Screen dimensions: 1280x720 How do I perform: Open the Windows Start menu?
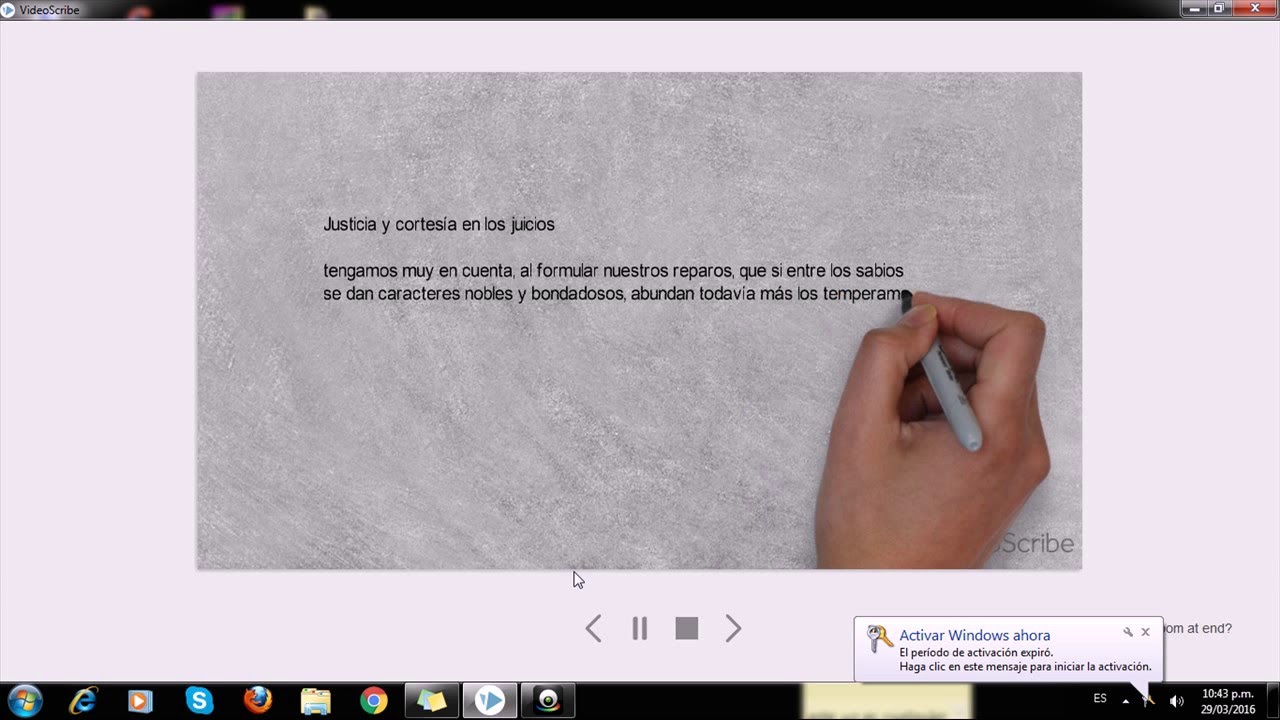[x=25, y=701]
